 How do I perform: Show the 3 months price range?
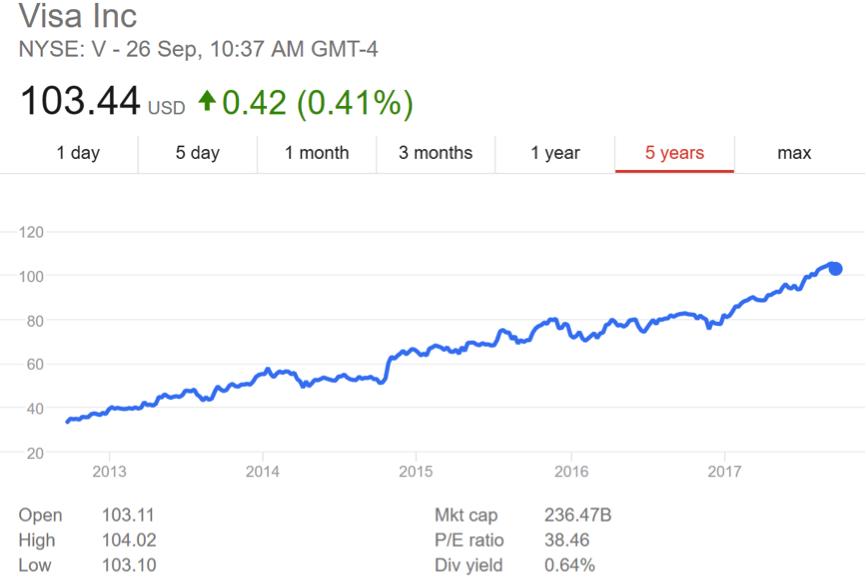(435, 153)
